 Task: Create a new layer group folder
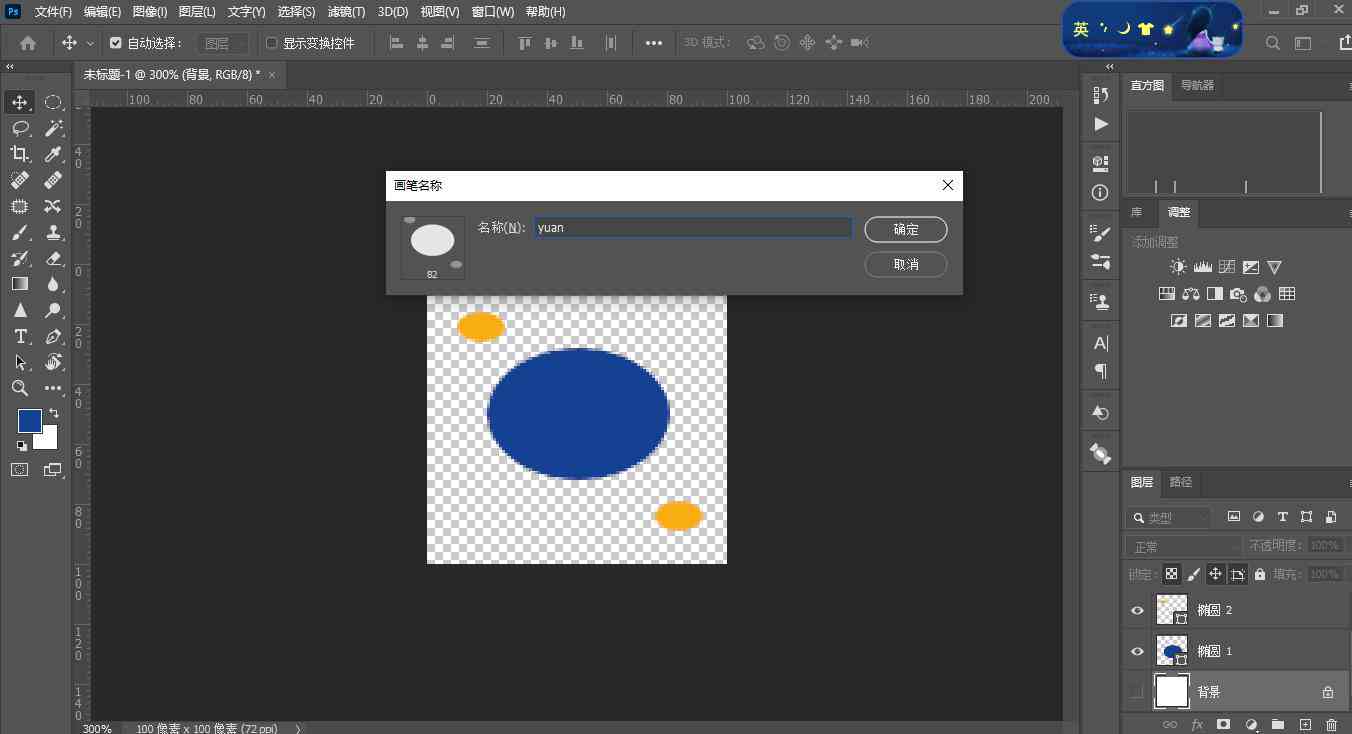click(1278, 724)
